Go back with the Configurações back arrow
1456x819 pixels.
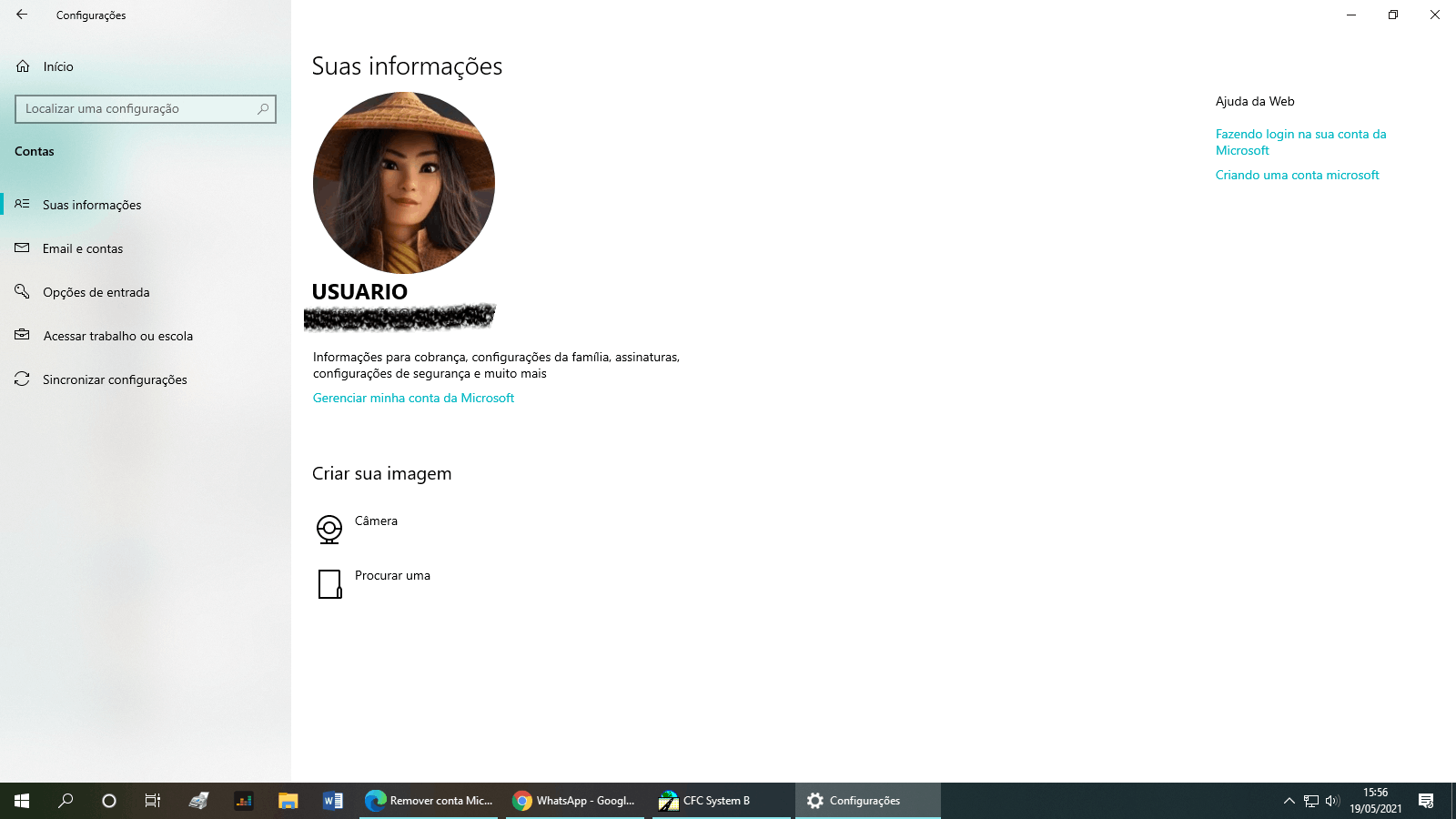click(22, 15)
